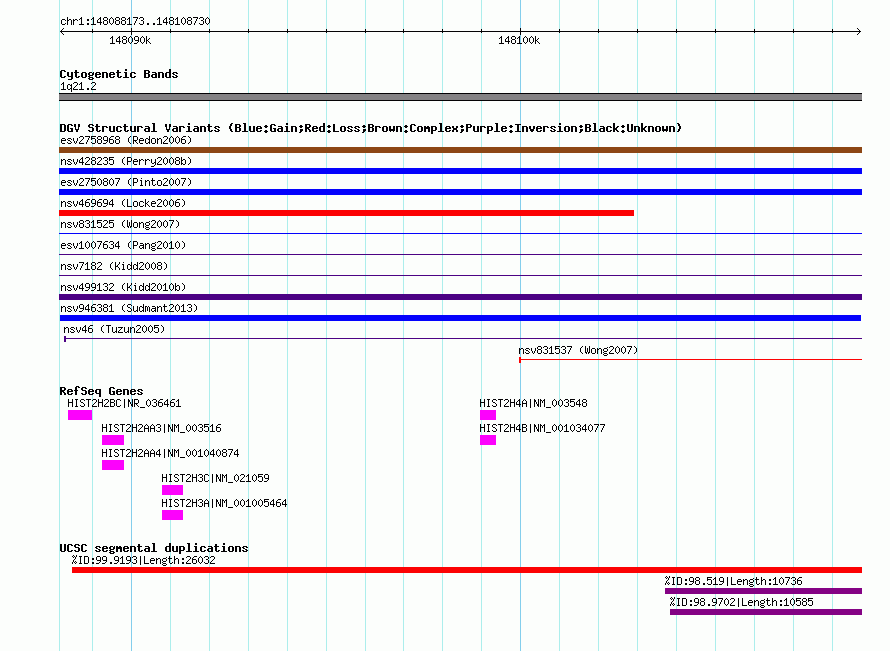The height and width of the screenshot is (651, 890).
Task: Open the %ID:99.9193|Length:26032 label
Action: click(144, 560)
